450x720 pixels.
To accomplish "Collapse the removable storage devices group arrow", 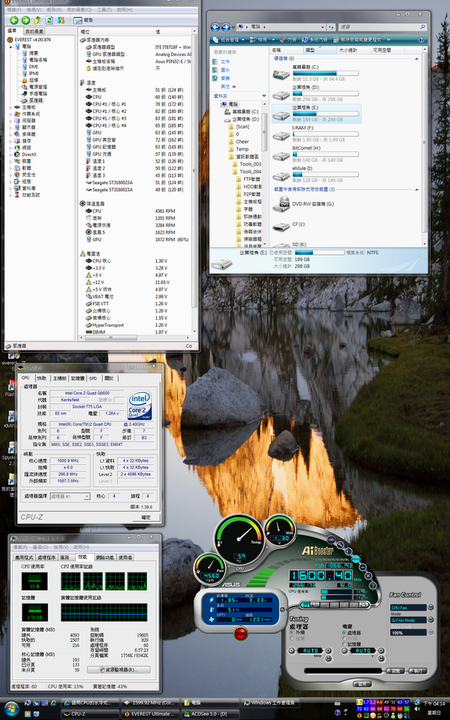I will (416, 189).
